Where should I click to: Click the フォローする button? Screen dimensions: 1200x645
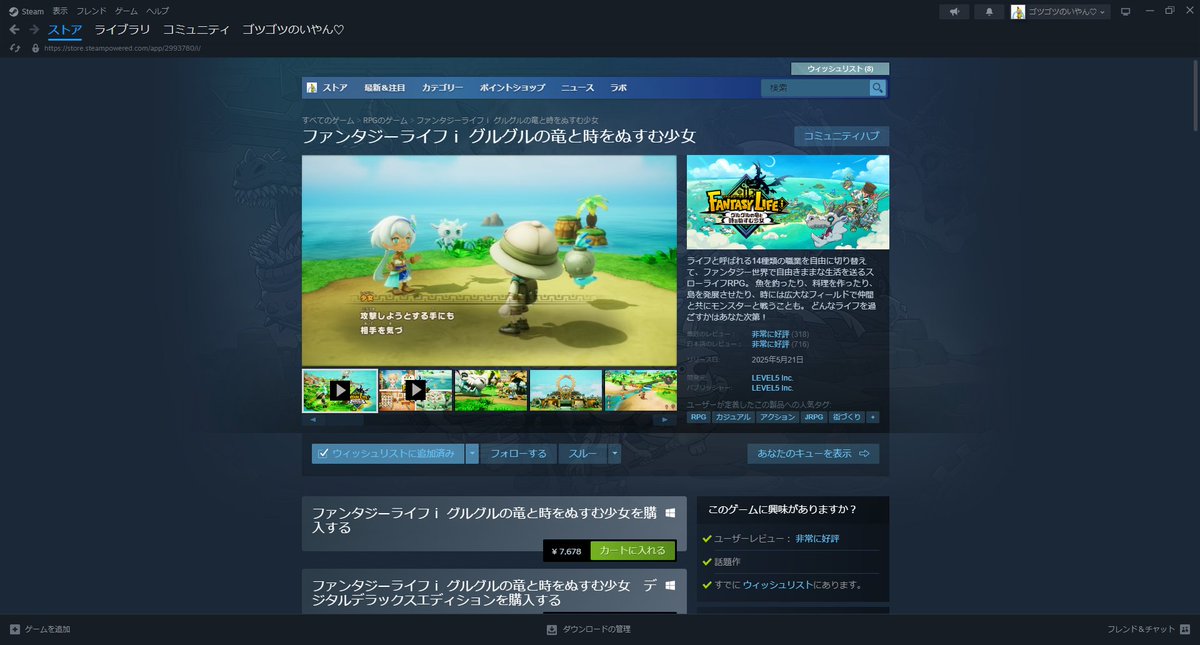pyautogui.click(x=518, y=453)
